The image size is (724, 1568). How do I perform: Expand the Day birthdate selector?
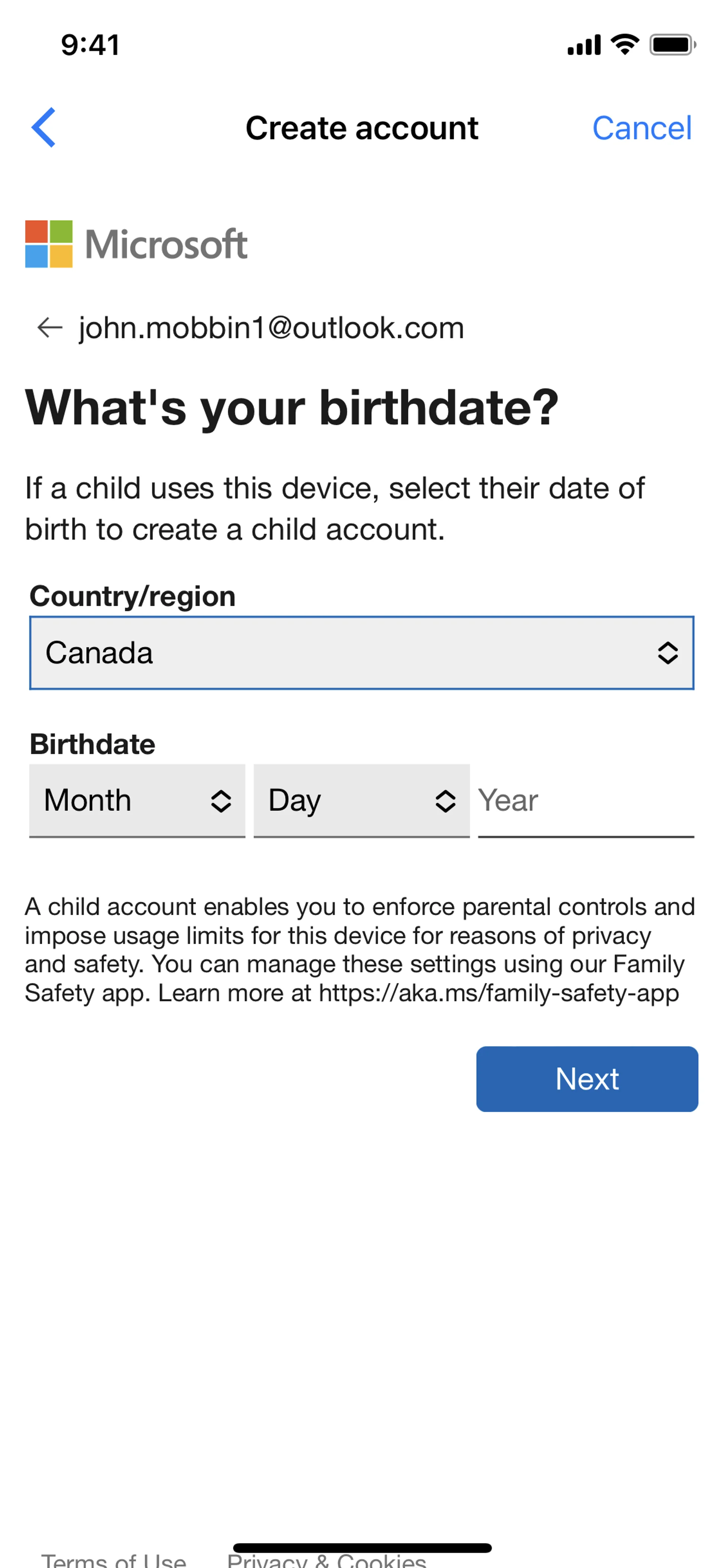(x=361, y=800)
